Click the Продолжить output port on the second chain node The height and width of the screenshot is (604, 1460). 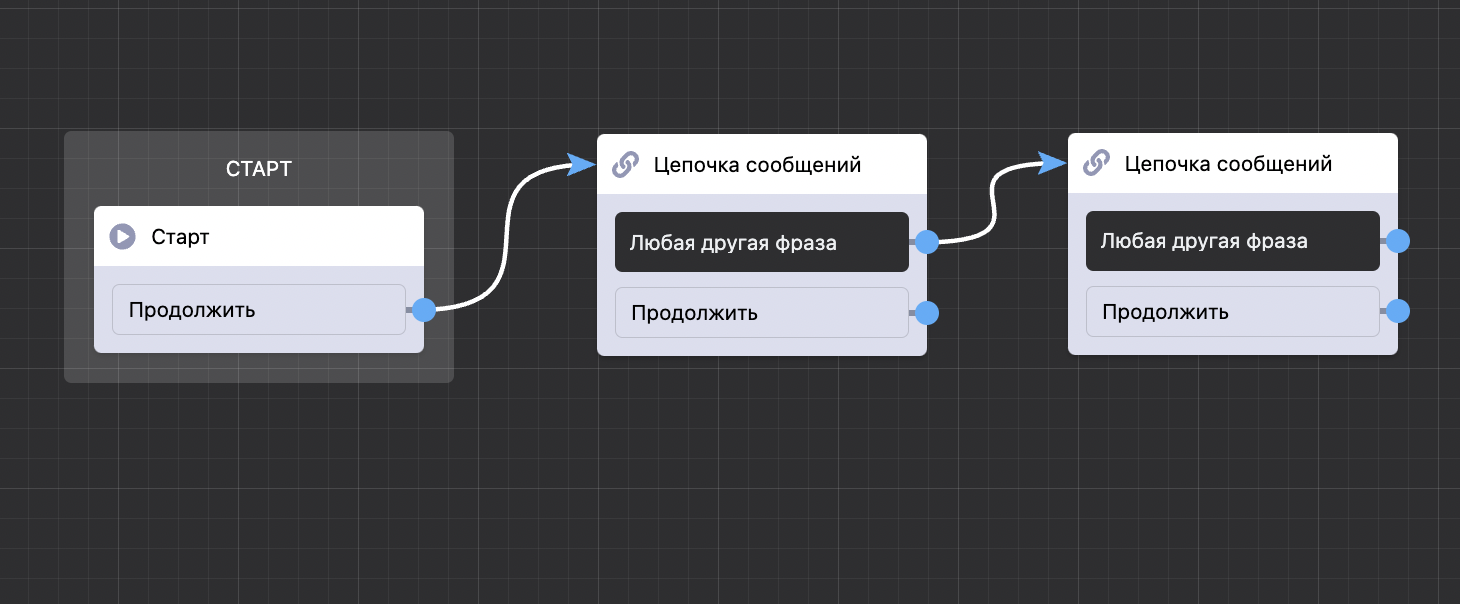pyautogui.click(x=1398, y=311)
